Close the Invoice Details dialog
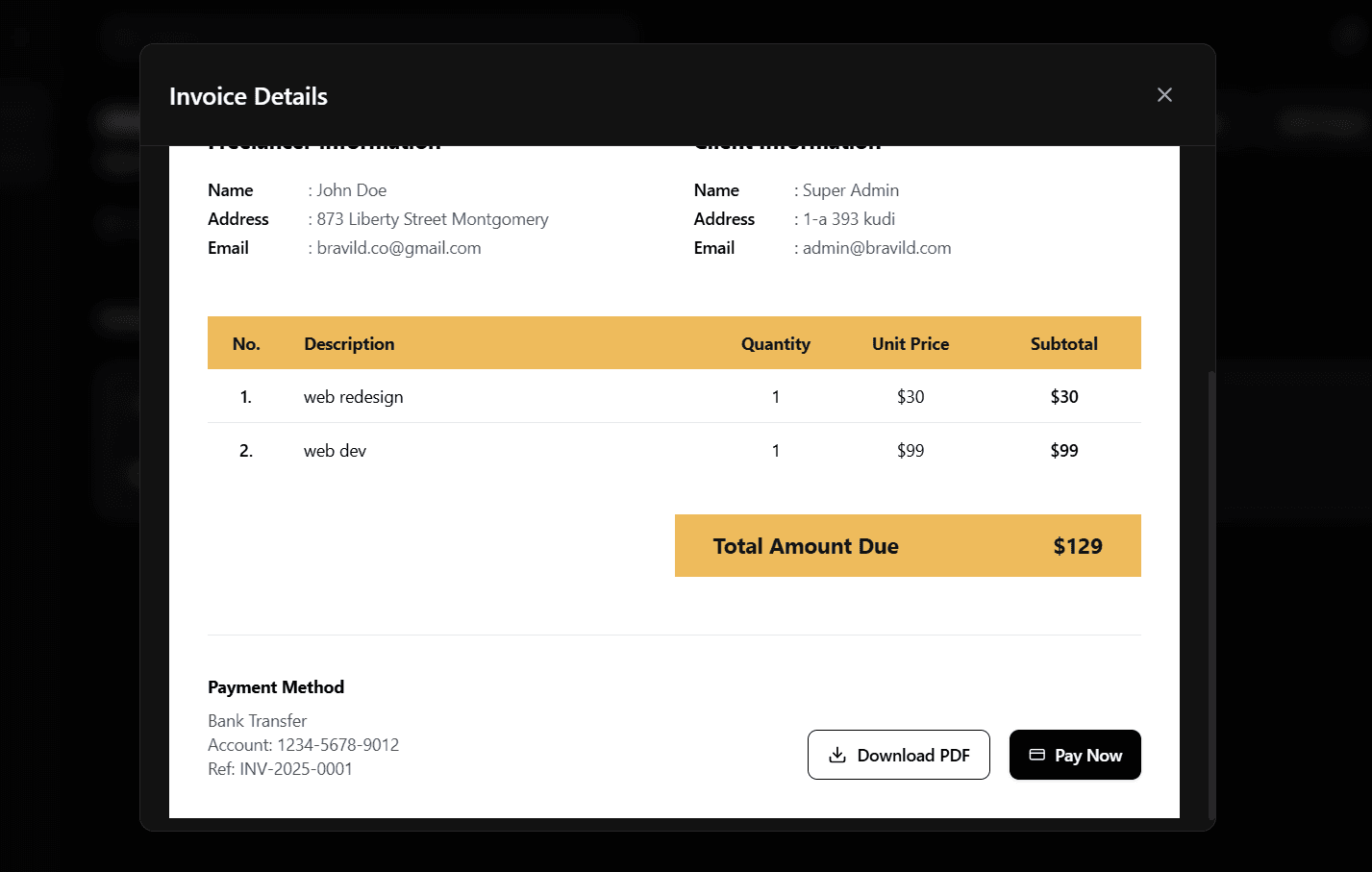Screen dimensions: 1372x872 coord(1164,95)
